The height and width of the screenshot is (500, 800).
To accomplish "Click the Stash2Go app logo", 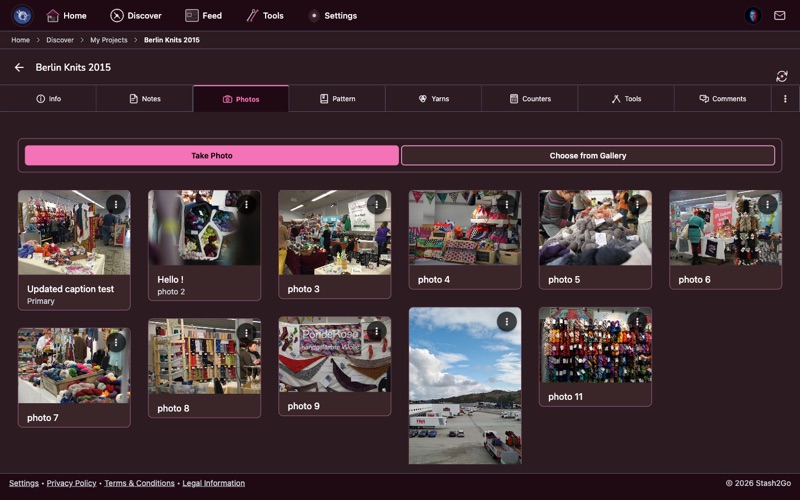I will click(x=22, y=16).
